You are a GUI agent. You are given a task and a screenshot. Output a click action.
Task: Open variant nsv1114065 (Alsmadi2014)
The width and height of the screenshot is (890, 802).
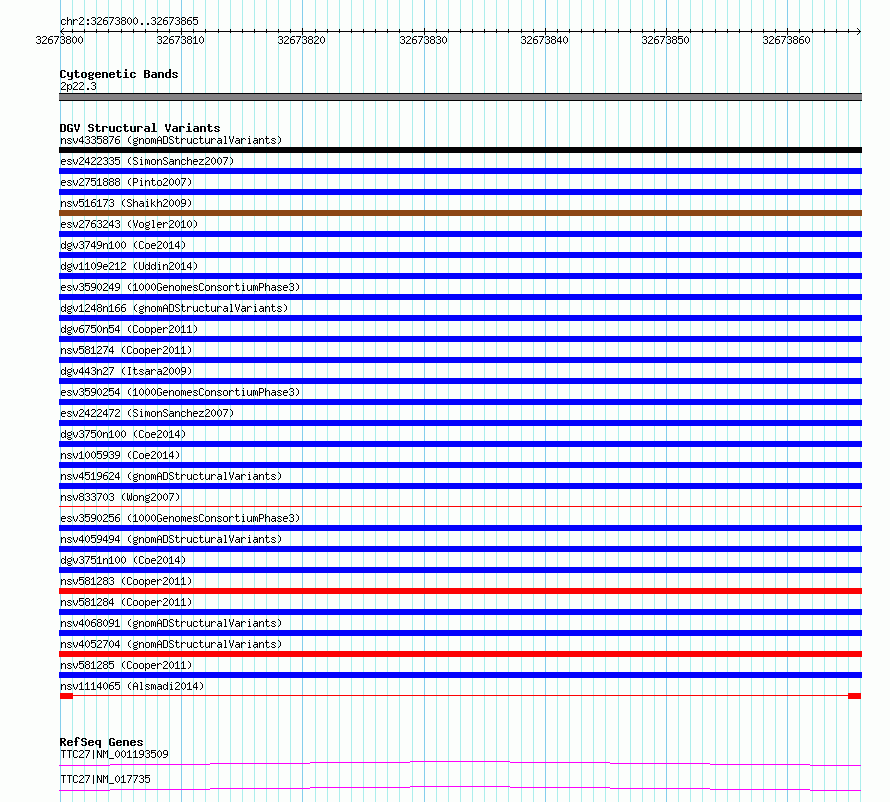(x=132, y=686)
